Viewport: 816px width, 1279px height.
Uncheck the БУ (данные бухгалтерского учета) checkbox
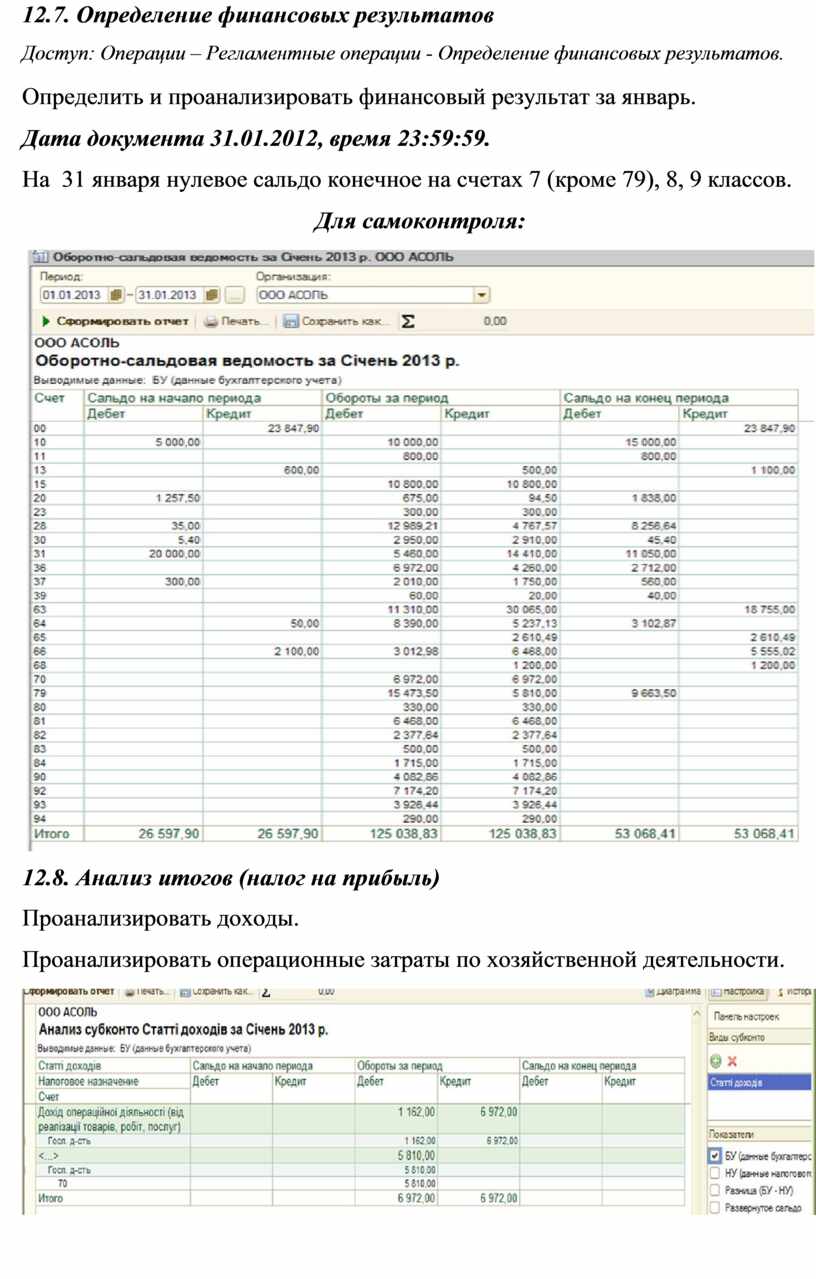pos(716,1156)
